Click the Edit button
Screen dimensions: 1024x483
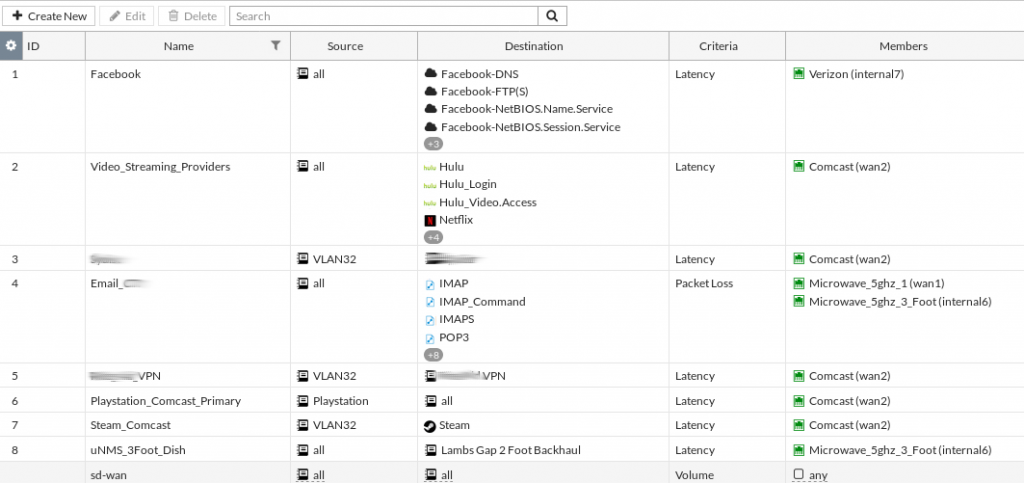point(127,16)
